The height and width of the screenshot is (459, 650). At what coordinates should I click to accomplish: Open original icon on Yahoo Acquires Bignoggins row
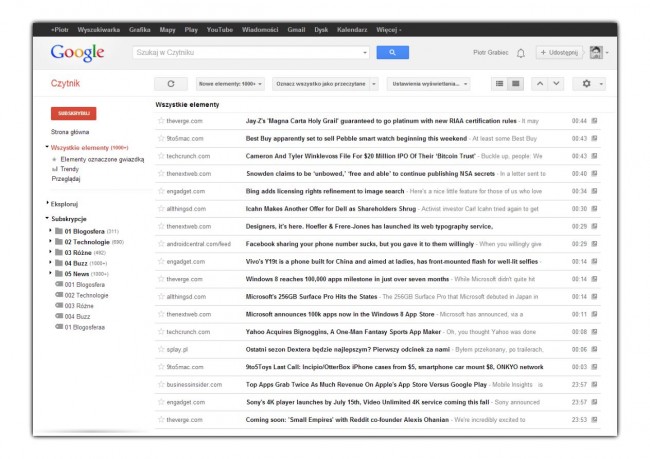tap(594, 332)
